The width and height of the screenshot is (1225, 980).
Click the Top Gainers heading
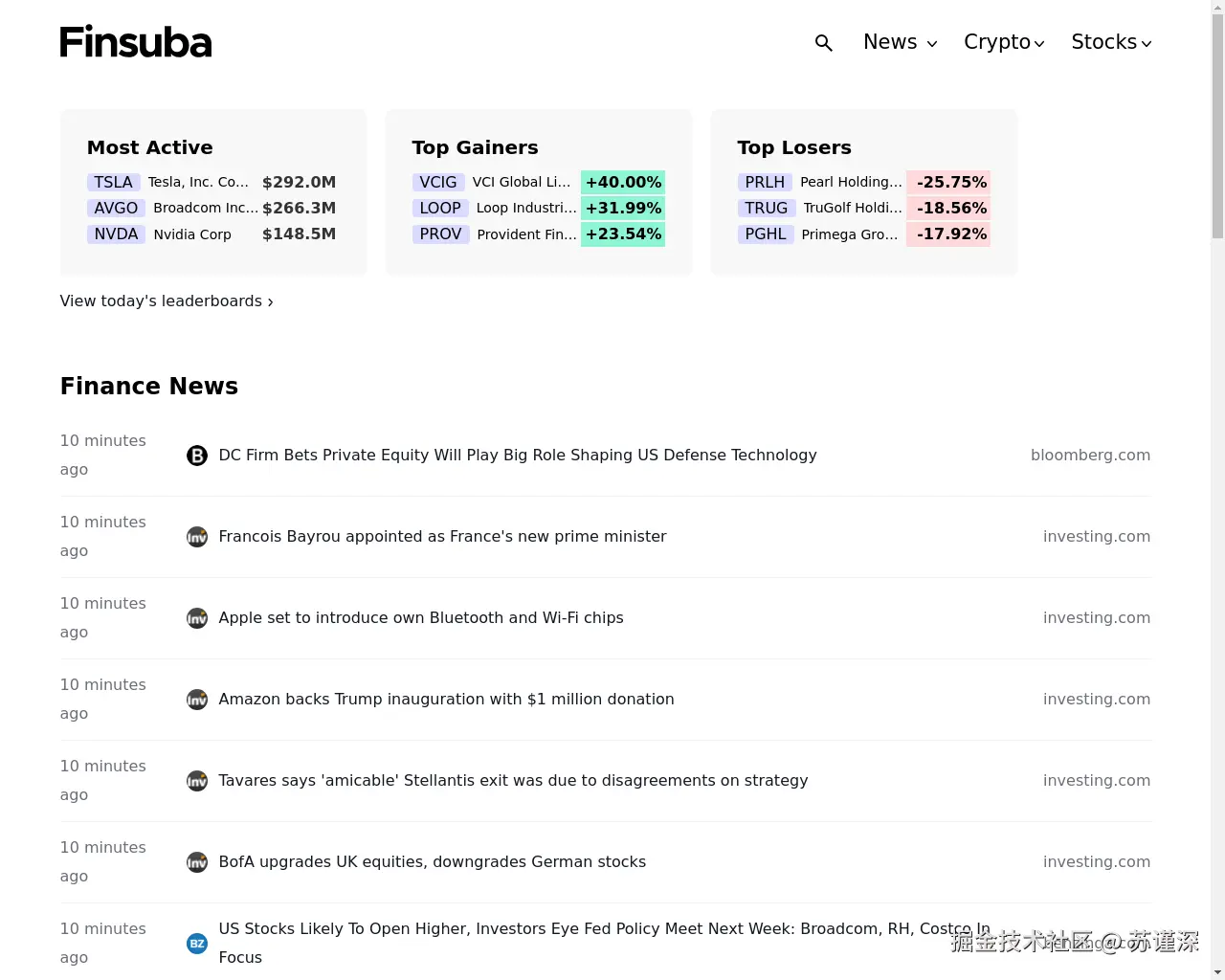[476, 147]
